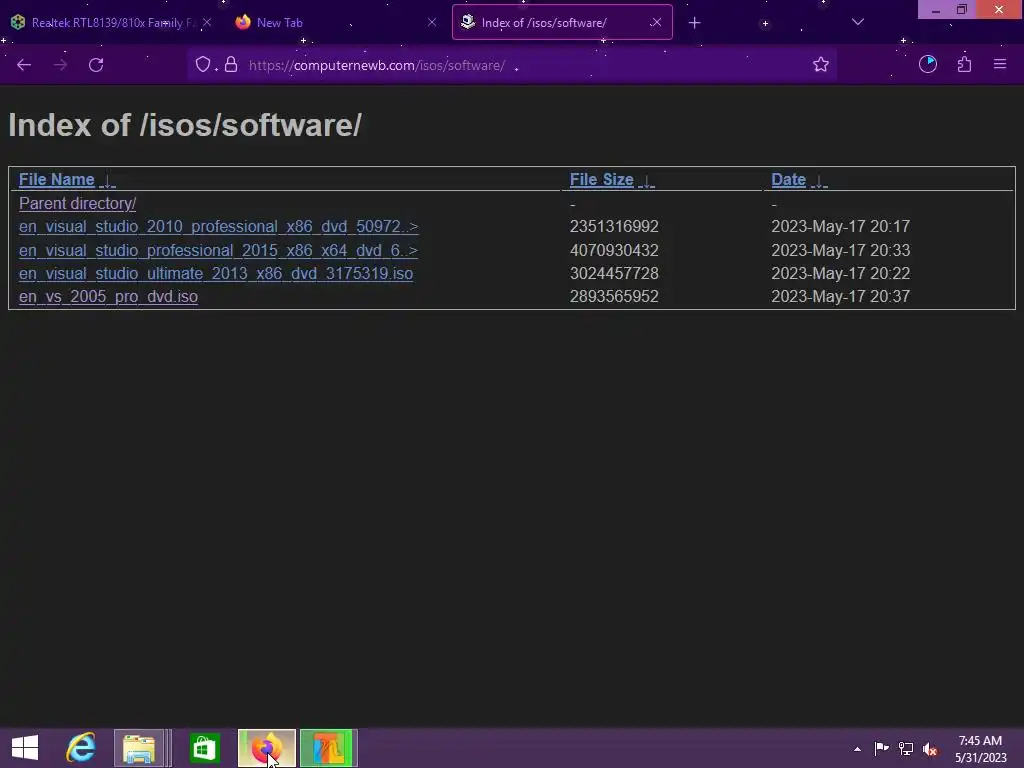Open Action Center flag icon
This screenshot has height=768, width=1024.
[x=881, y=748]
